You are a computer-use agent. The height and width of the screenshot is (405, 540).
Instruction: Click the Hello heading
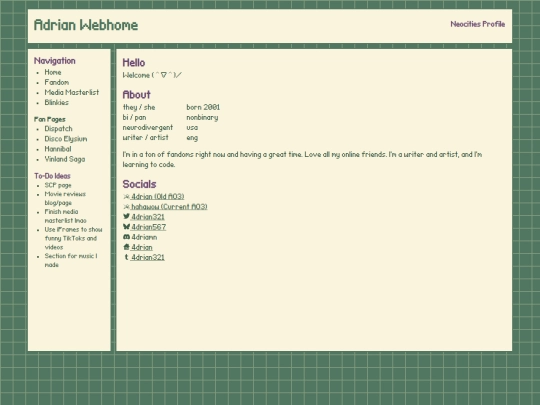pyautogui.click(x=134, y=63)
